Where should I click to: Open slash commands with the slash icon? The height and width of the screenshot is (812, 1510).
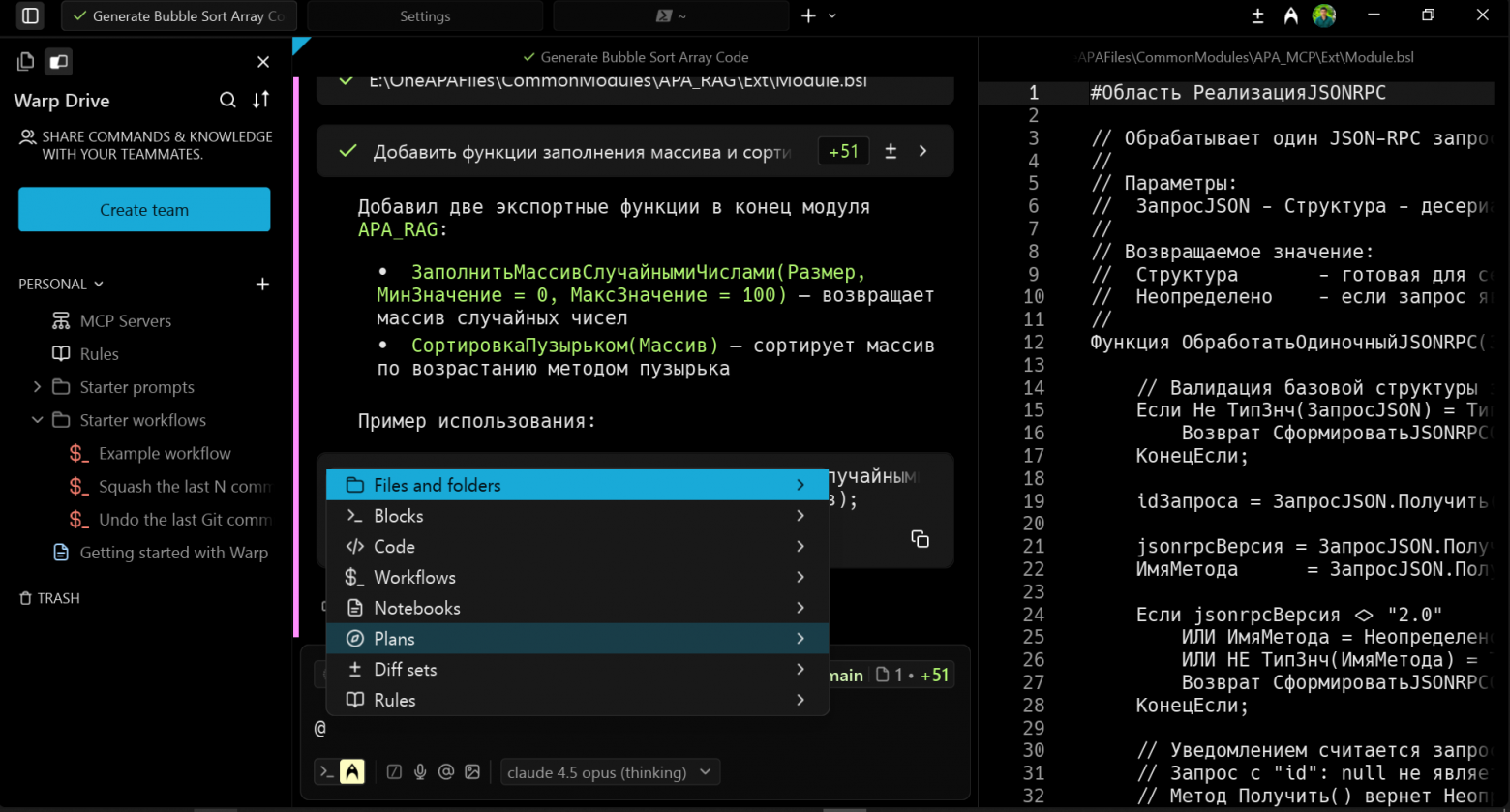tap(394, 771)
